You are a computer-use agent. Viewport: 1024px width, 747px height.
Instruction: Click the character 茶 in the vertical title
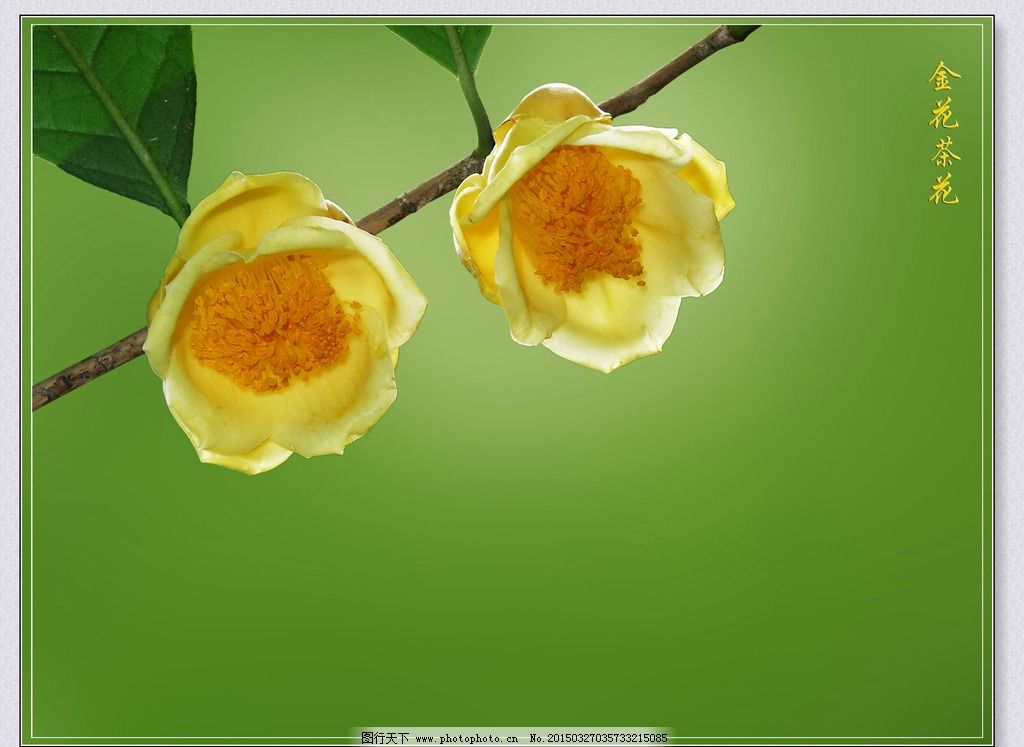[944, 152]
